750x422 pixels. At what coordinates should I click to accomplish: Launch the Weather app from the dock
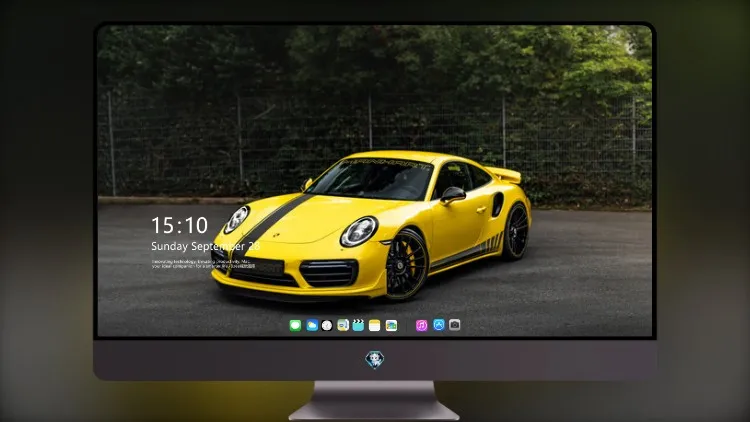[x=312, y=325]
